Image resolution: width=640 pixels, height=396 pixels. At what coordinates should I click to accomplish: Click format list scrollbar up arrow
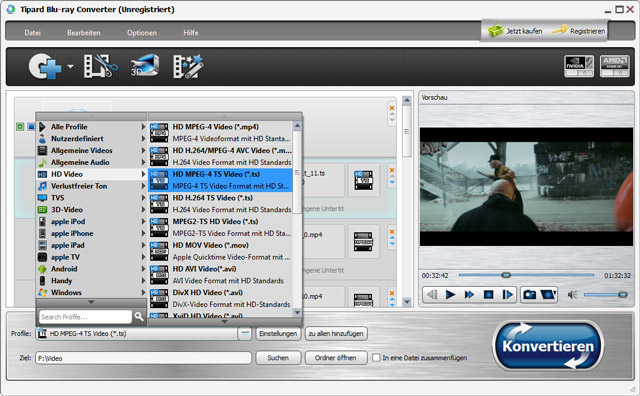pos(298,126)
